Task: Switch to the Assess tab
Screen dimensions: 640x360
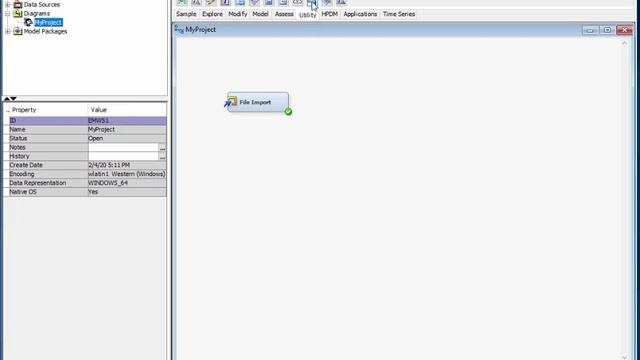Action: click(284, 14)
